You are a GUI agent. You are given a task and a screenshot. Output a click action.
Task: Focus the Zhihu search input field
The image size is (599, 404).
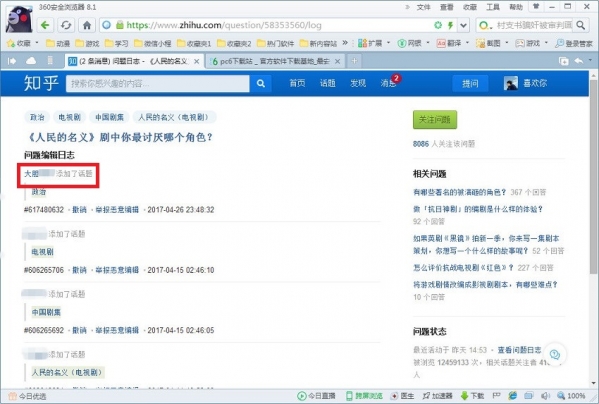click(x=158, y=83)
